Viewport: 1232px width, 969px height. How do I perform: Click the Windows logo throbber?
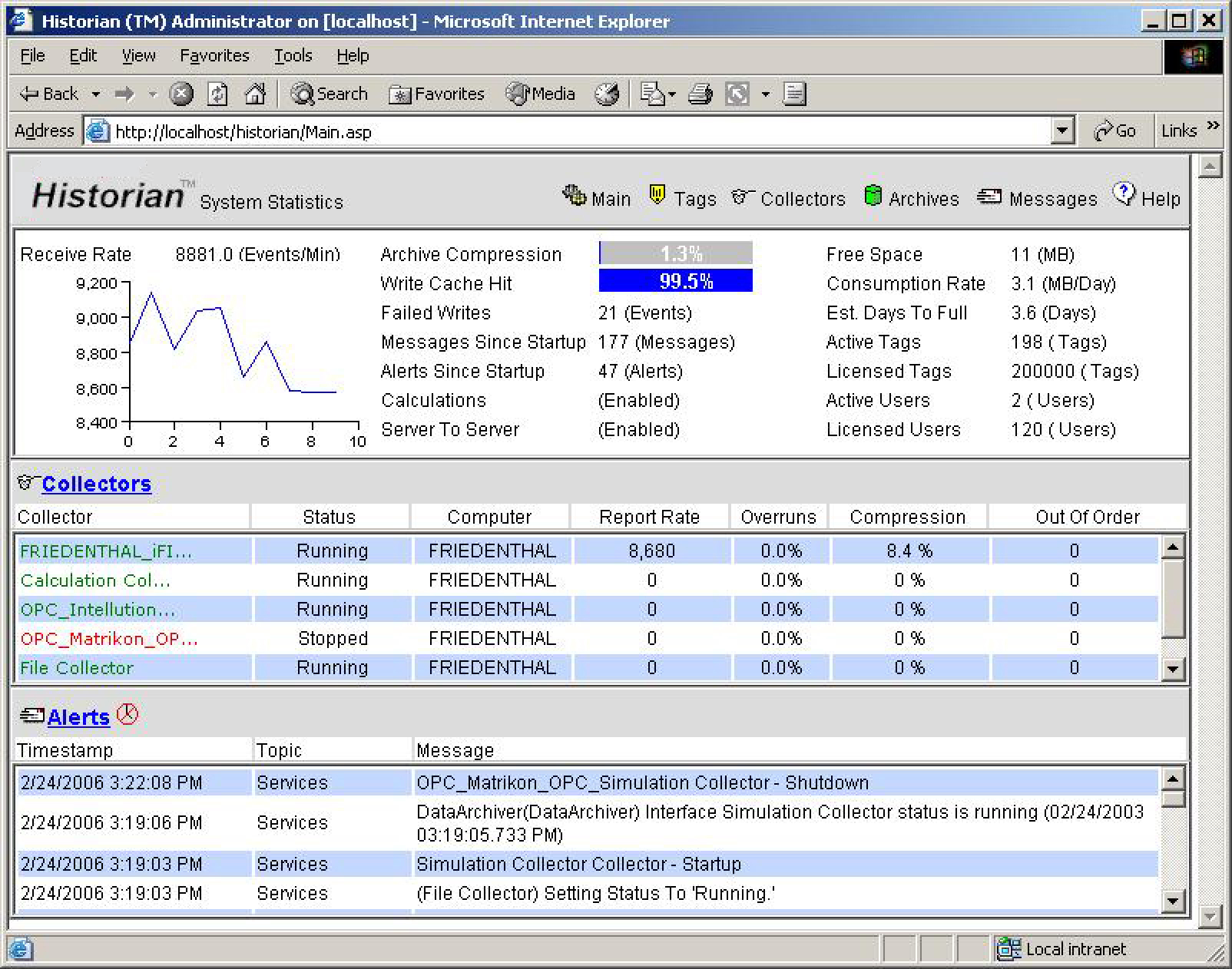pos(1193,57)
